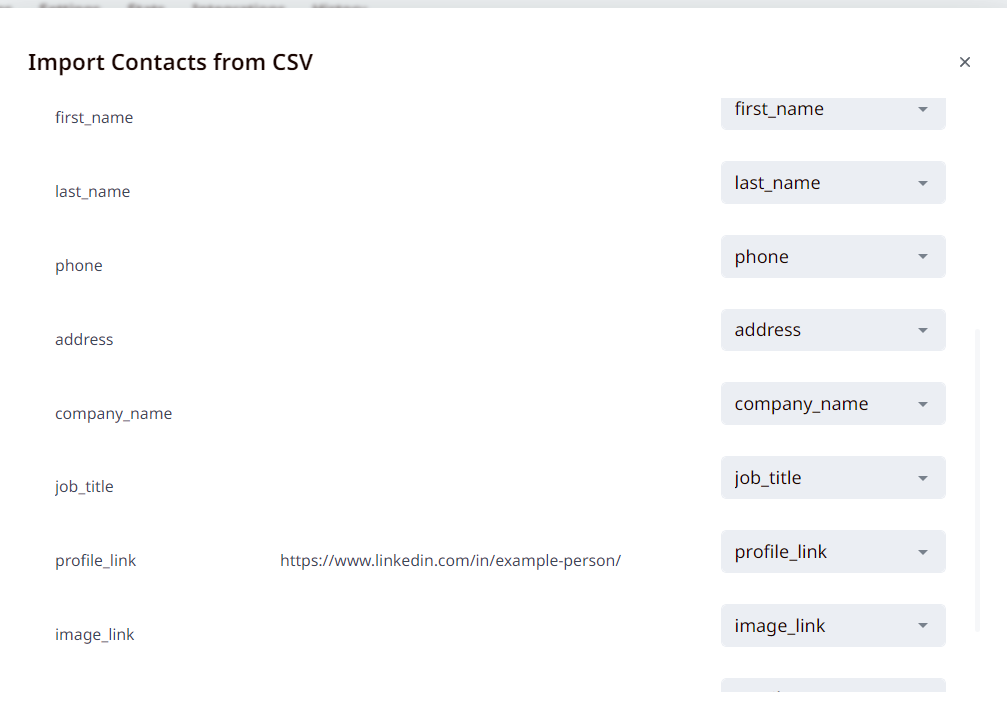Click the profile_link CSV column label
Viewport: 1007px width, 726px height.
[x=95, y=561]
